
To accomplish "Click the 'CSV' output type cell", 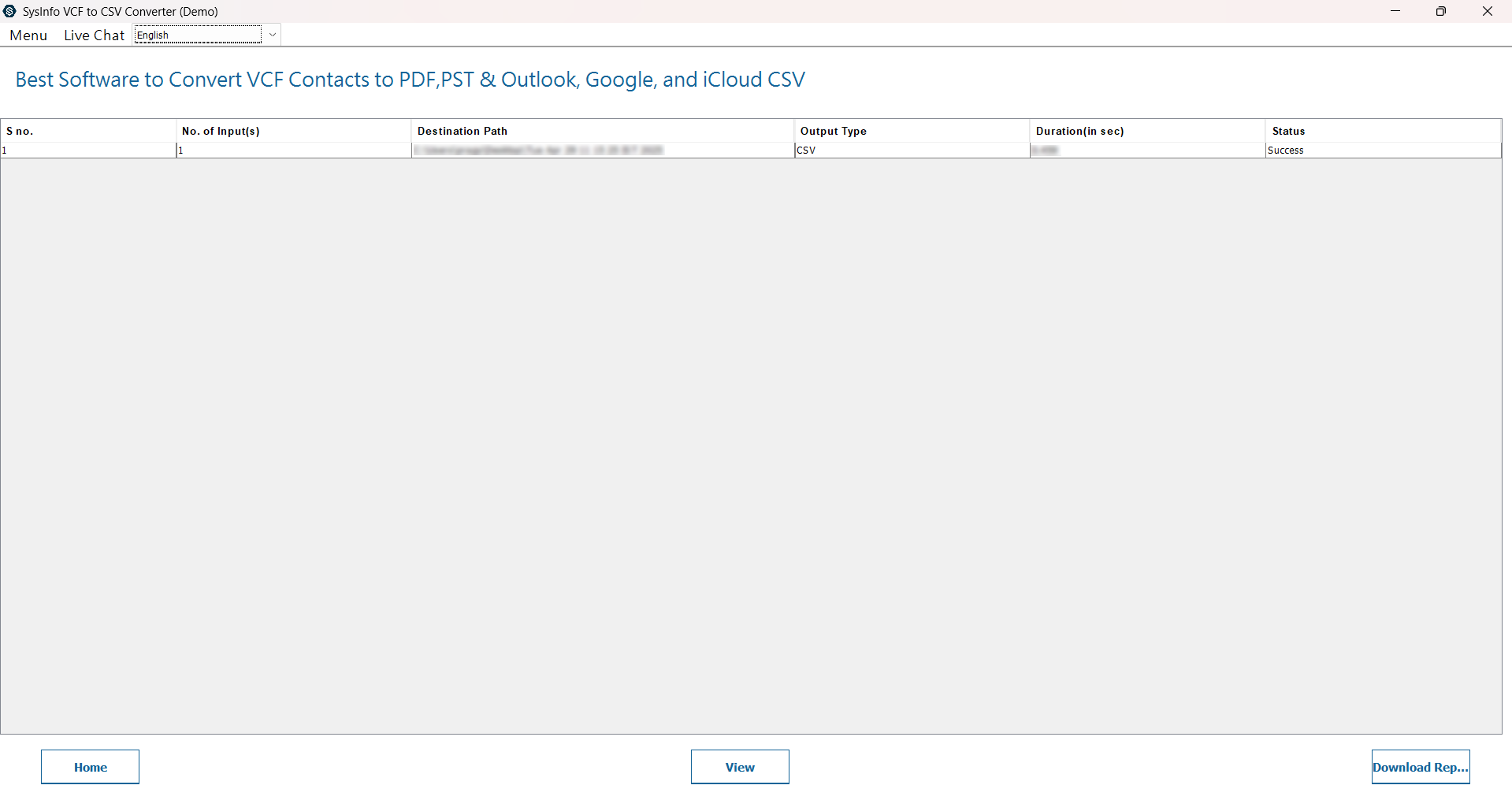I will 912,151.
